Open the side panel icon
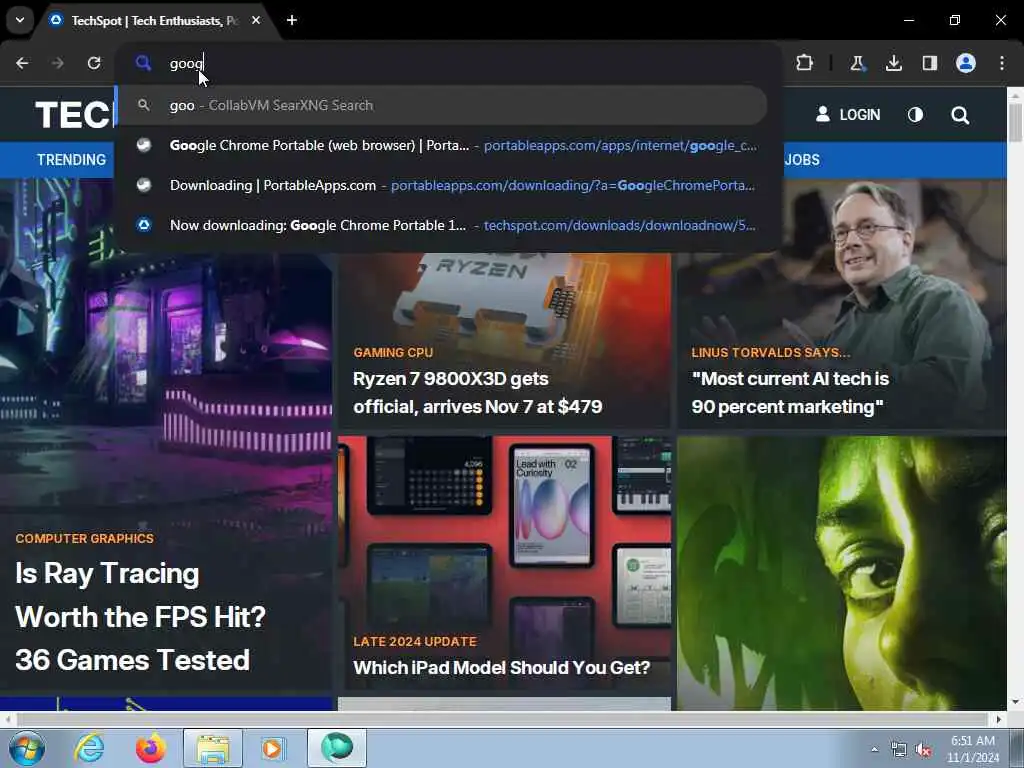This screenshot has height=768, width=1024. 929,63
